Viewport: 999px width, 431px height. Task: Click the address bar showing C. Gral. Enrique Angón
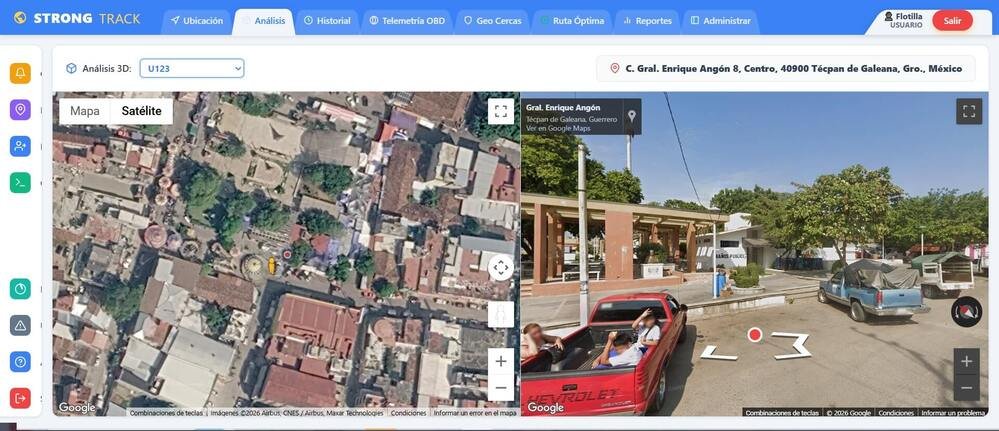coord(786,68)
